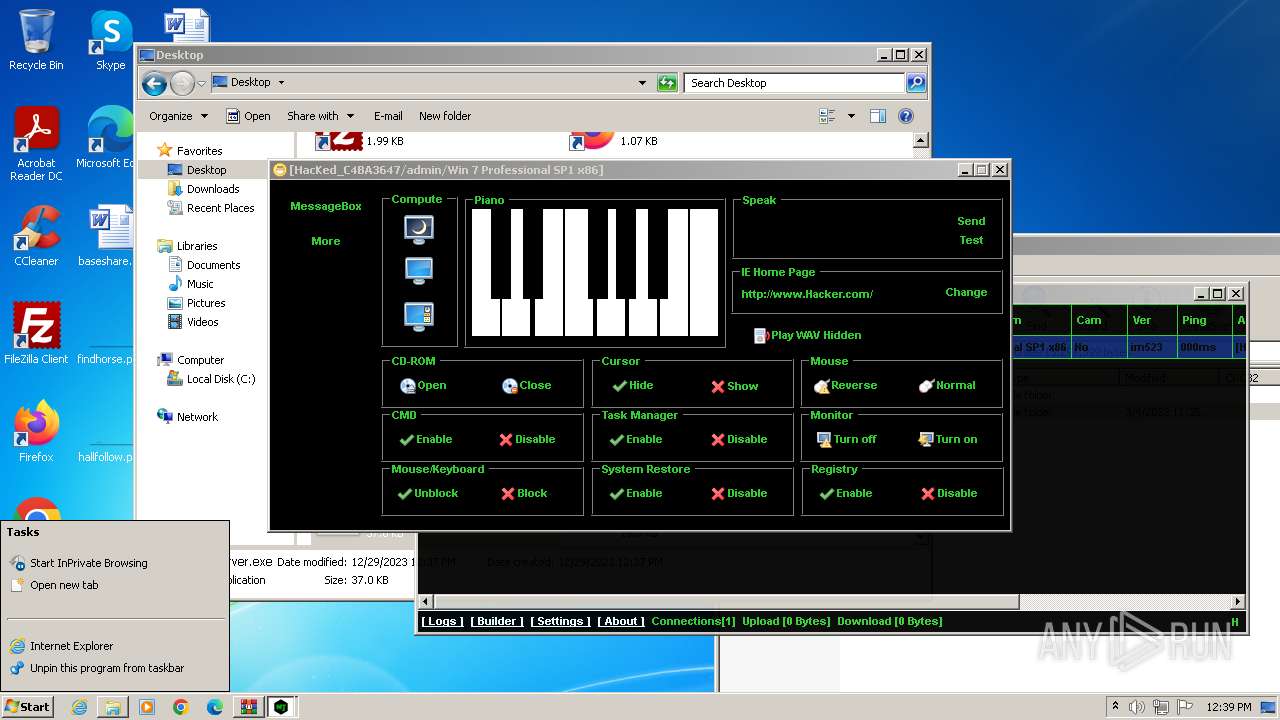The height and width of the screenshot is (720, 1280).
Task: Click Test in Speak panel
Action: point(971,240)
